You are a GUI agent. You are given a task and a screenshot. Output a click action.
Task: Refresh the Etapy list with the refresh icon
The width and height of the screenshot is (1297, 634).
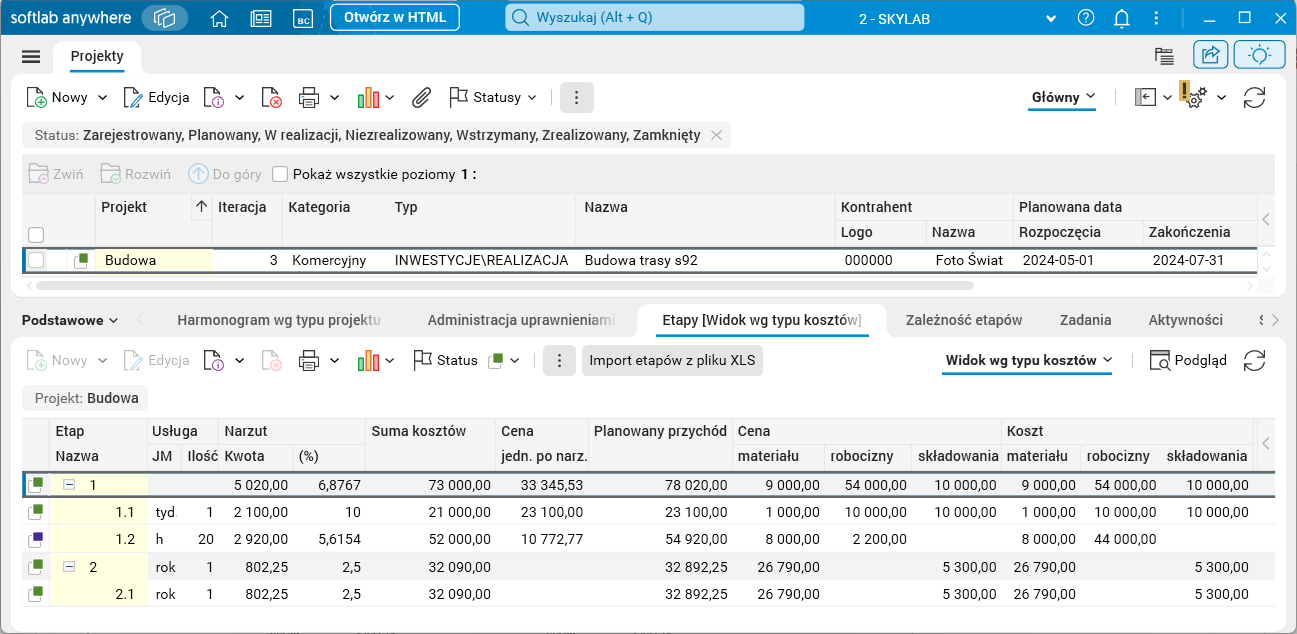pos(1255,362)
